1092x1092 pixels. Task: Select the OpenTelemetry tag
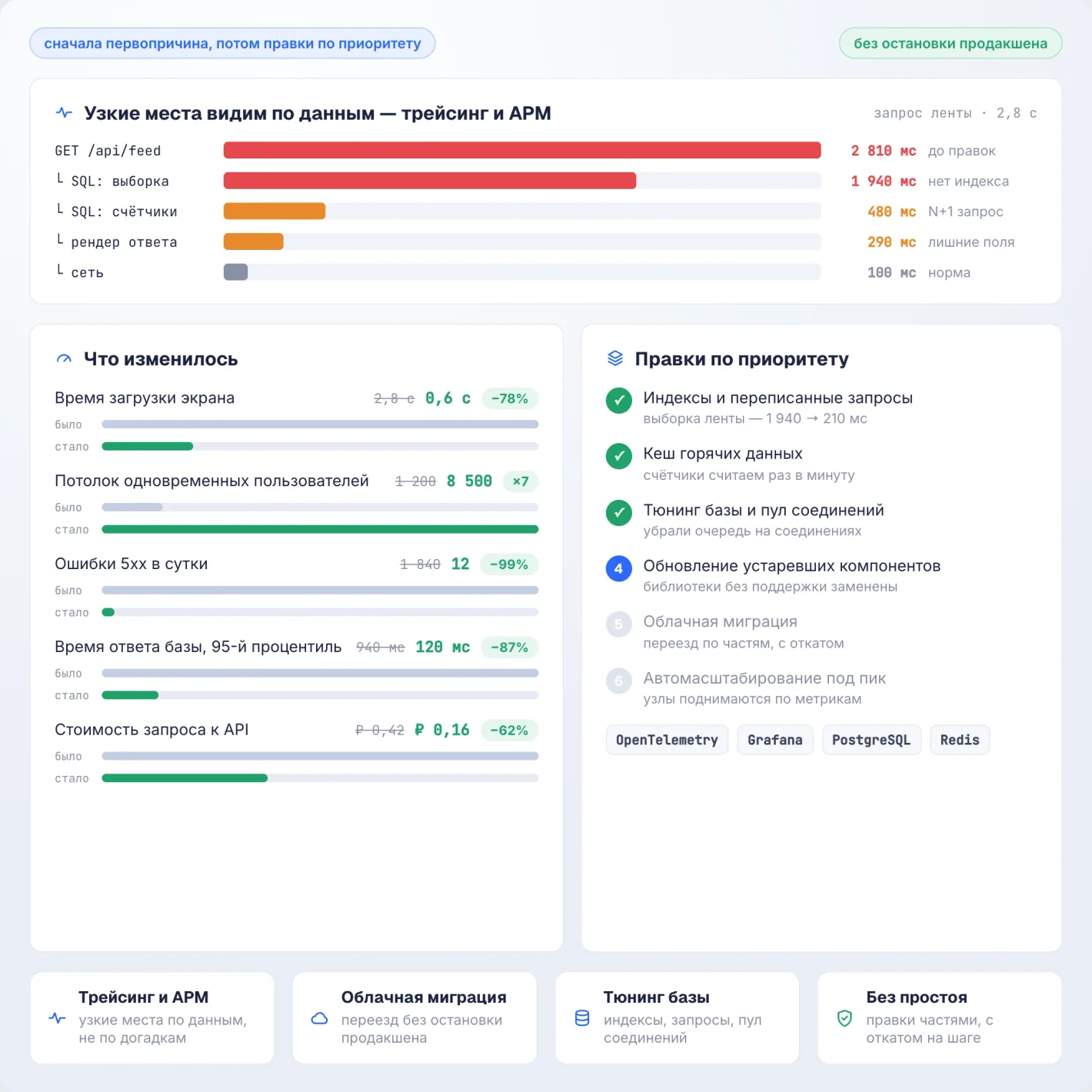click(667, 740)
